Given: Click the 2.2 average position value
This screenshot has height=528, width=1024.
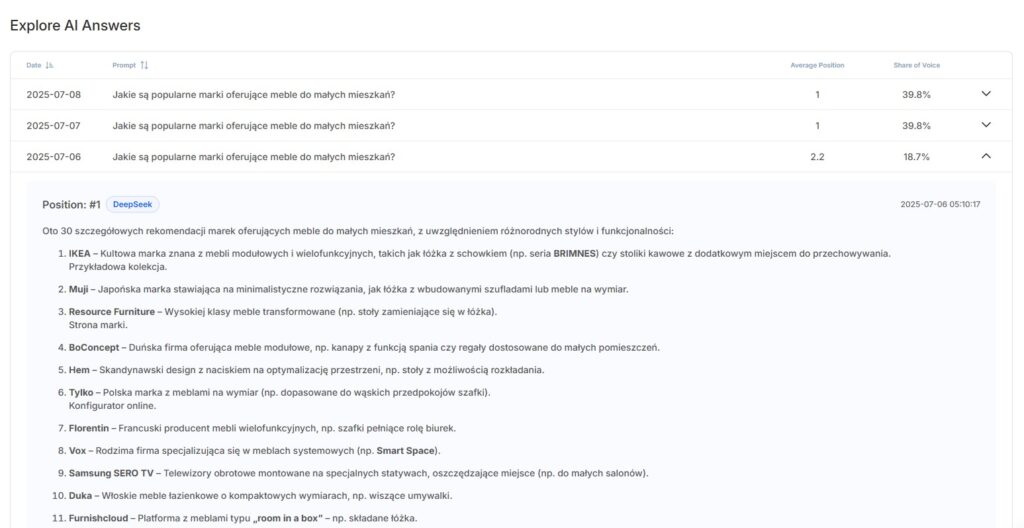Looking at the screenshot, I should 817,157.
